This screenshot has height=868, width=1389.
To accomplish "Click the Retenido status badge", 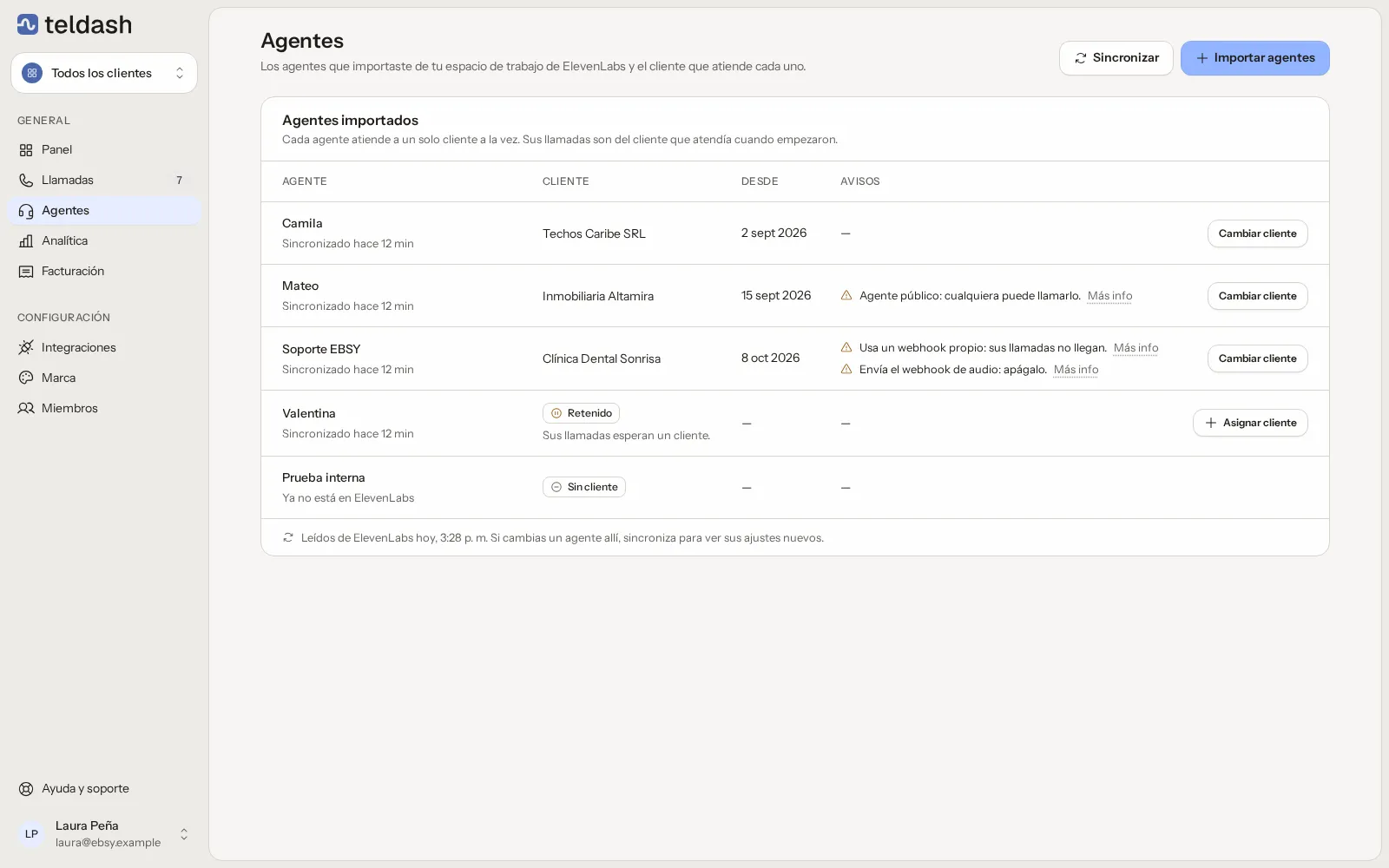I will tap(581, 413).
